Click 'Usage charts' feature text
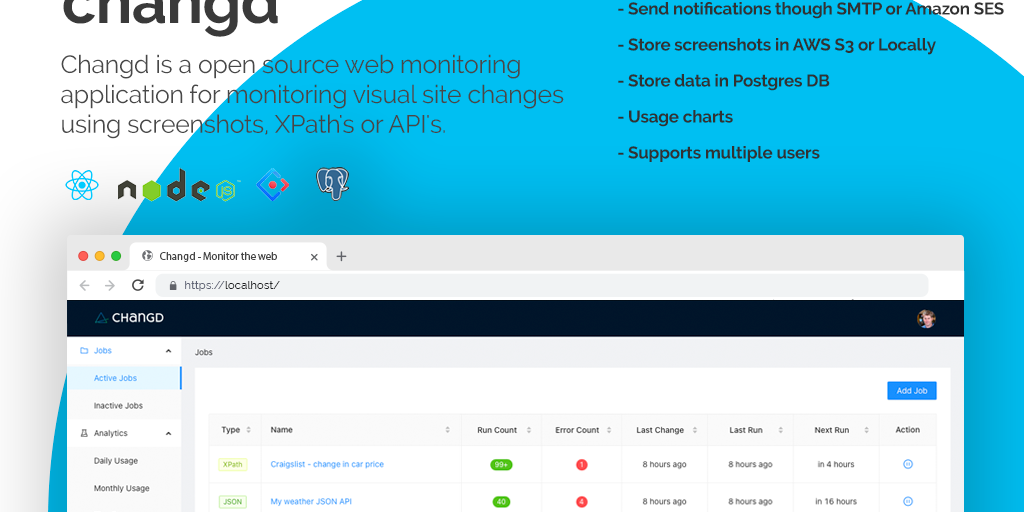The image size is (1024, 512). pos(675,117)
